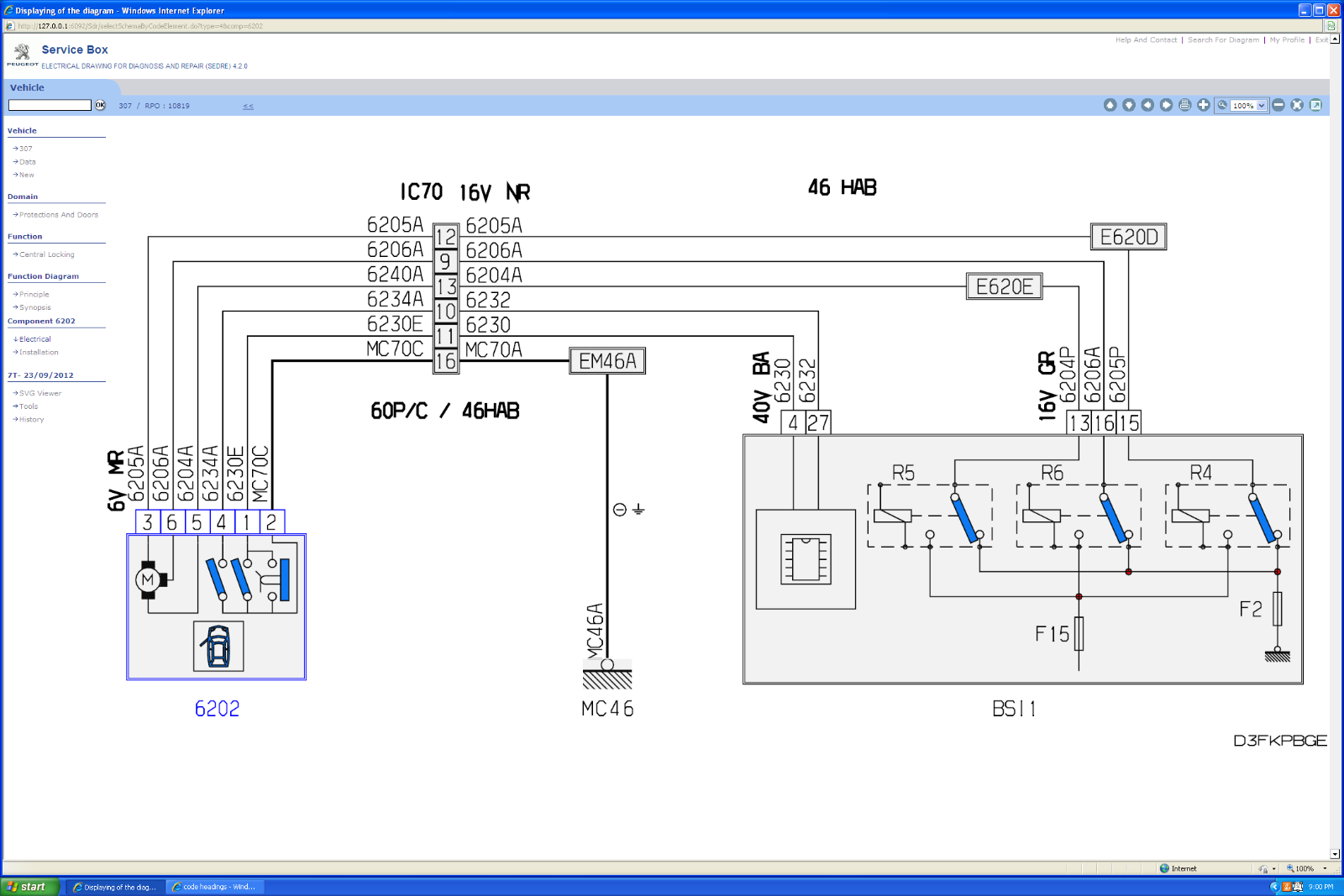
Task: Pan the diagram down with the down-arrow icon
Action: [1129, 105]
